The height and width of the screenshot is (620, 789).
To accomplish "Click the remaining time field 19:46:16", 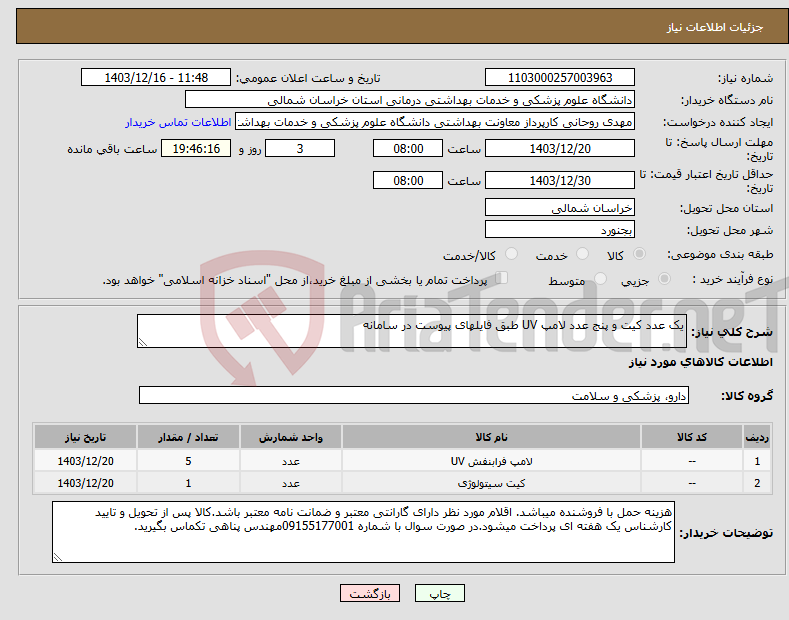I will click(196, 148).
